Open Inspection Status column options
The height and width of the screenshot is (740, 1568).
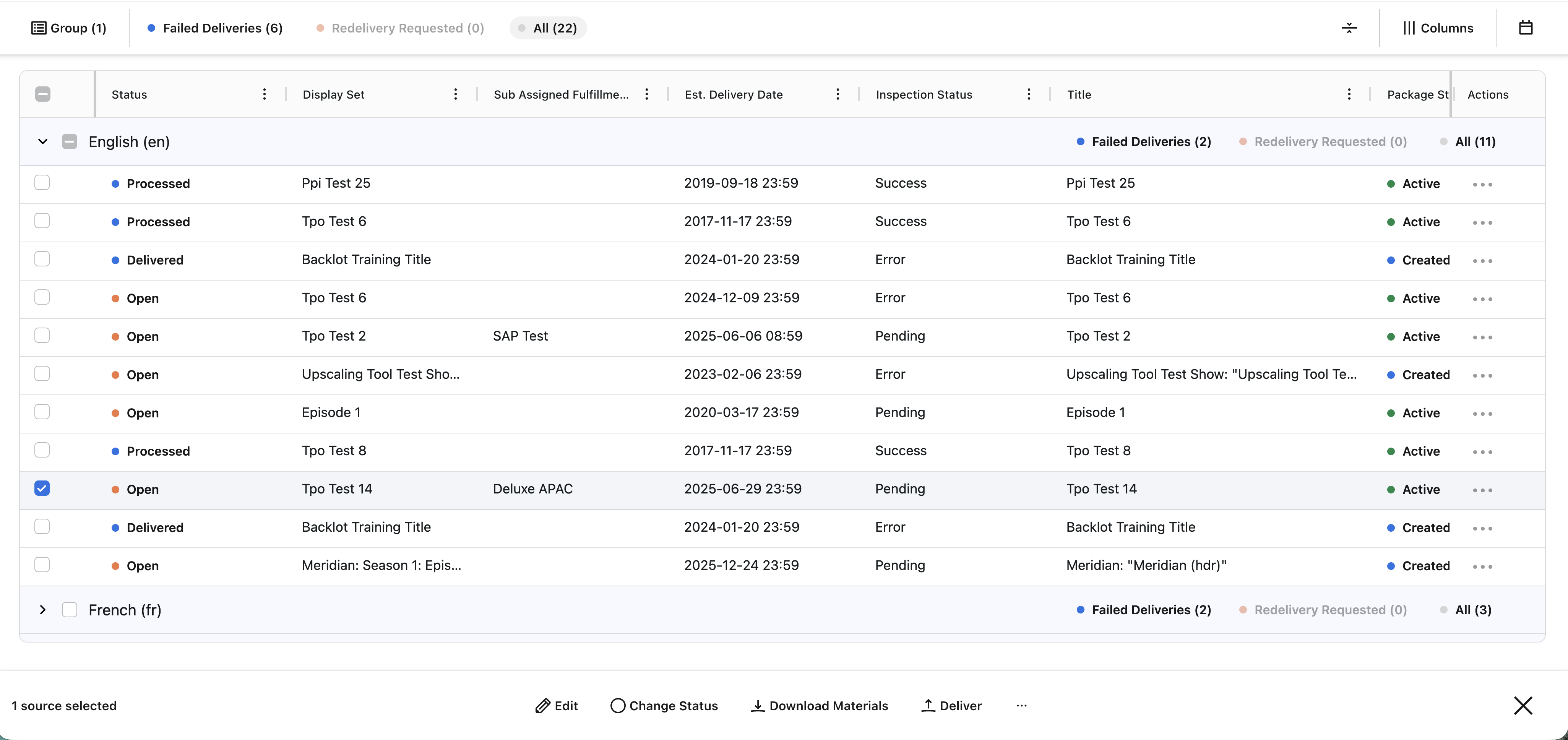tap(1029, 94)
